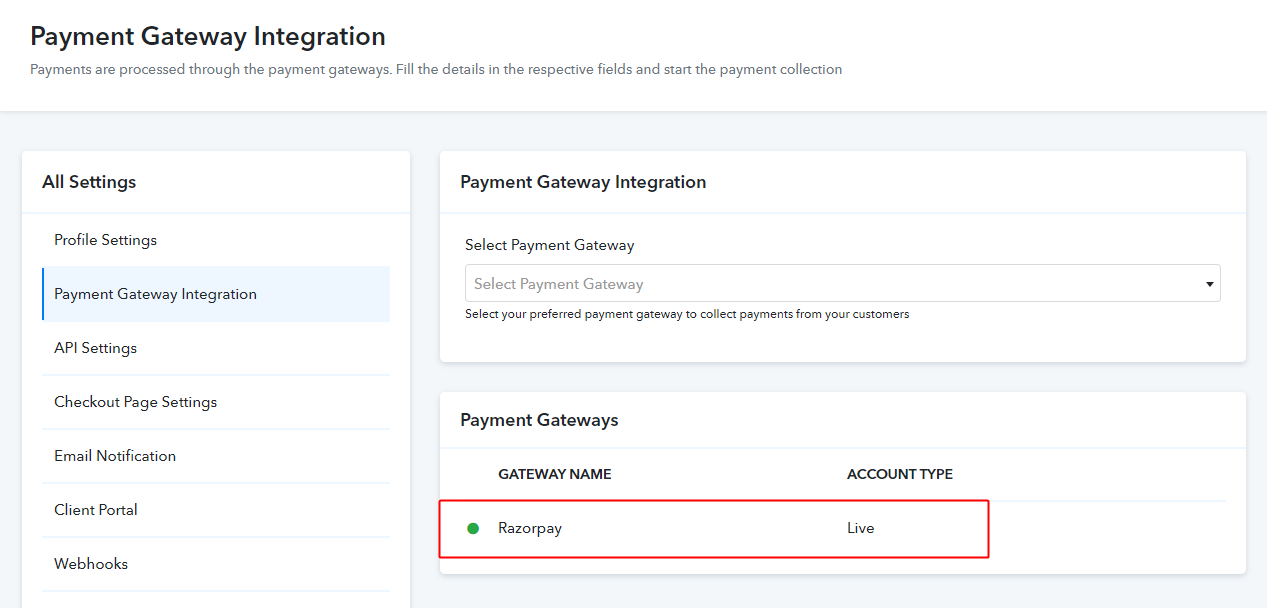The width and height of the screenshot is (1267, 608).
Task: Select Payment Gateway Integration in the sidebar
Action: pos(155,294)
